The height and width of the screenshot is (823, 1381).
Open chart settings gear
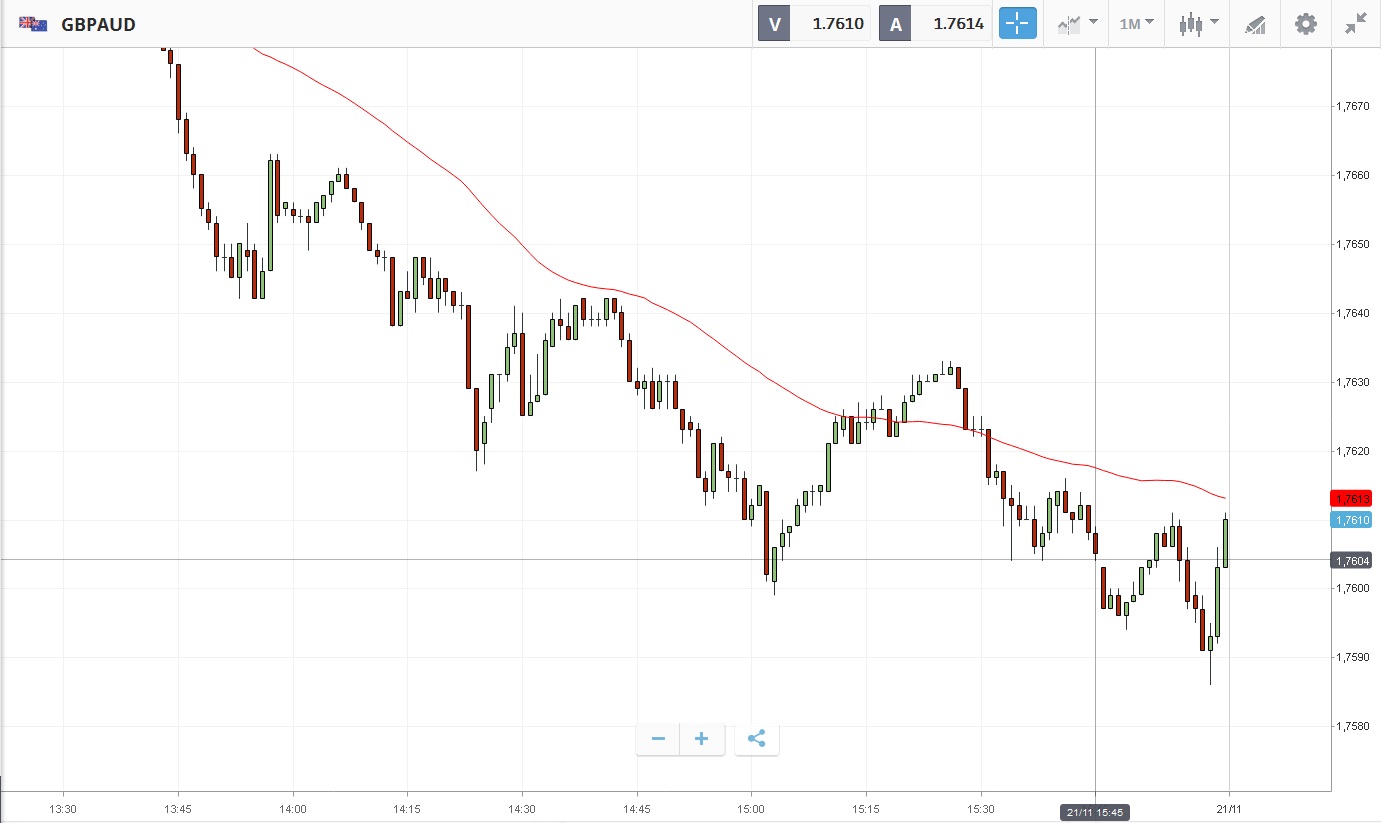click(x=1306, y=24)
